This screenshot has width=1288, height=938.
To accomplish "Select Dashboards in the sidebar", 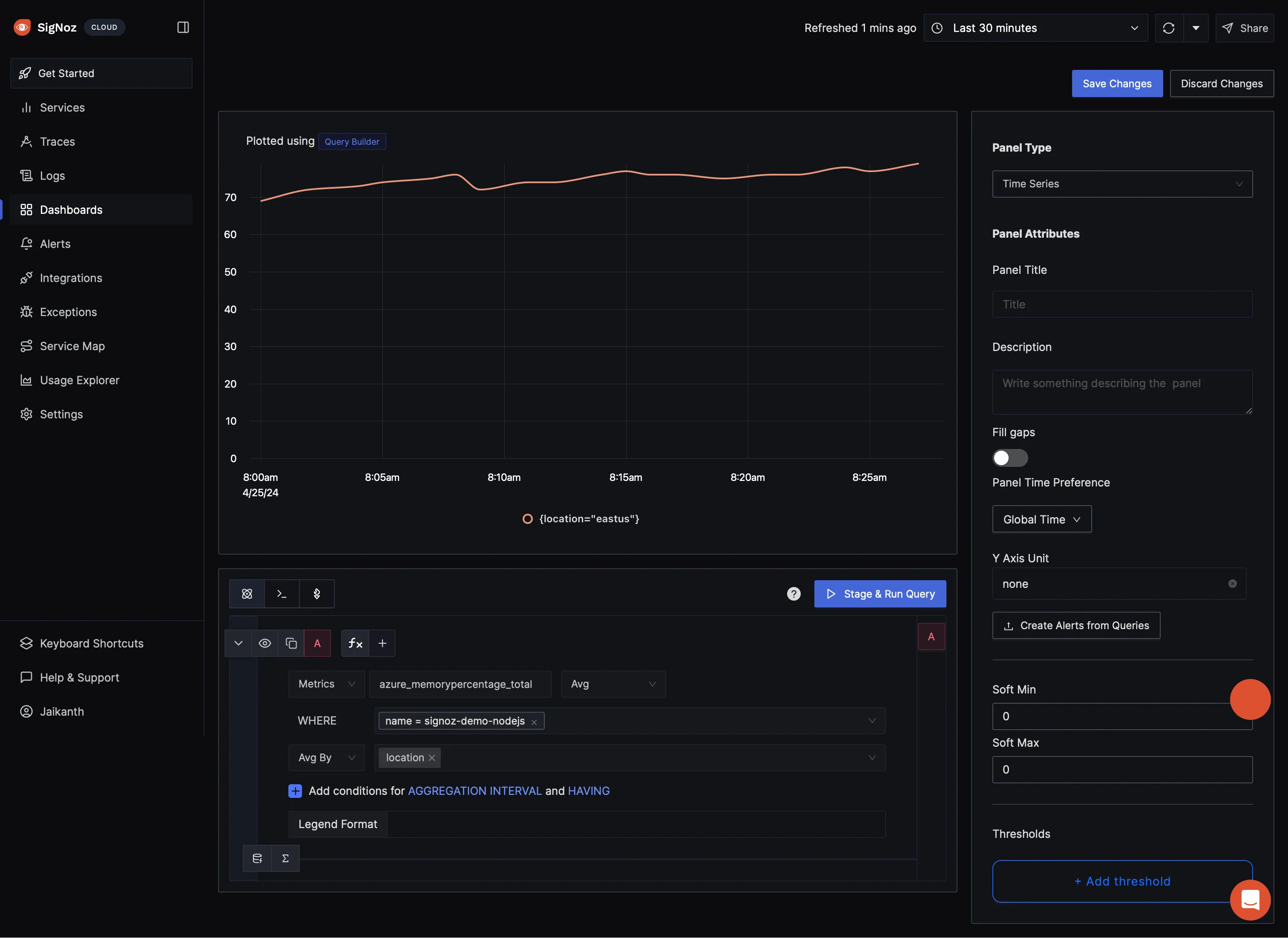I will tap(101, 210).
